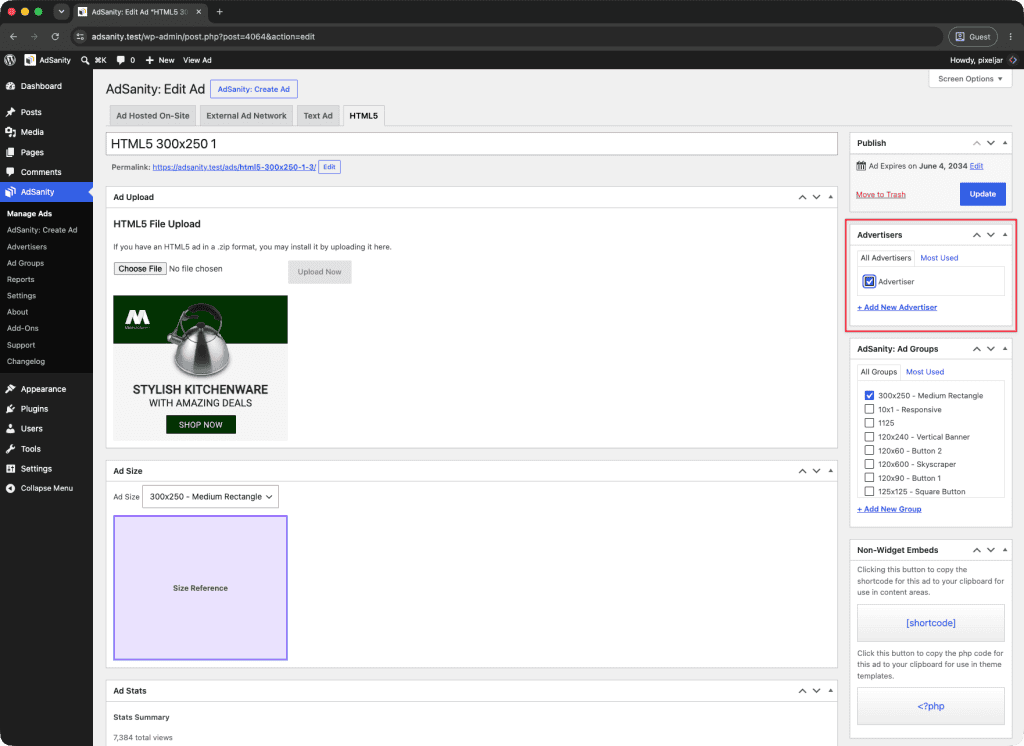Check 120x240 - Vertical Banner group

point(869,436)
